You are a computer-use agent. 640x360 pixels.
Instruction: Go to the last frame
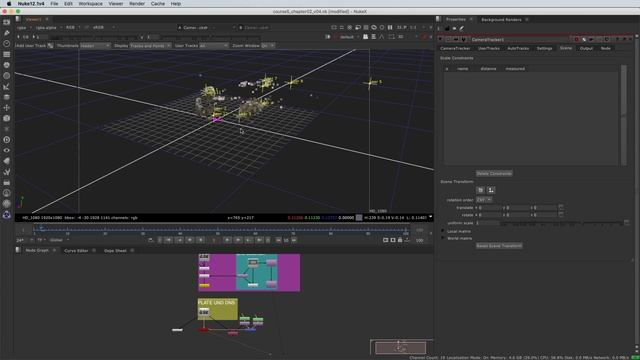tap(259, 240)
